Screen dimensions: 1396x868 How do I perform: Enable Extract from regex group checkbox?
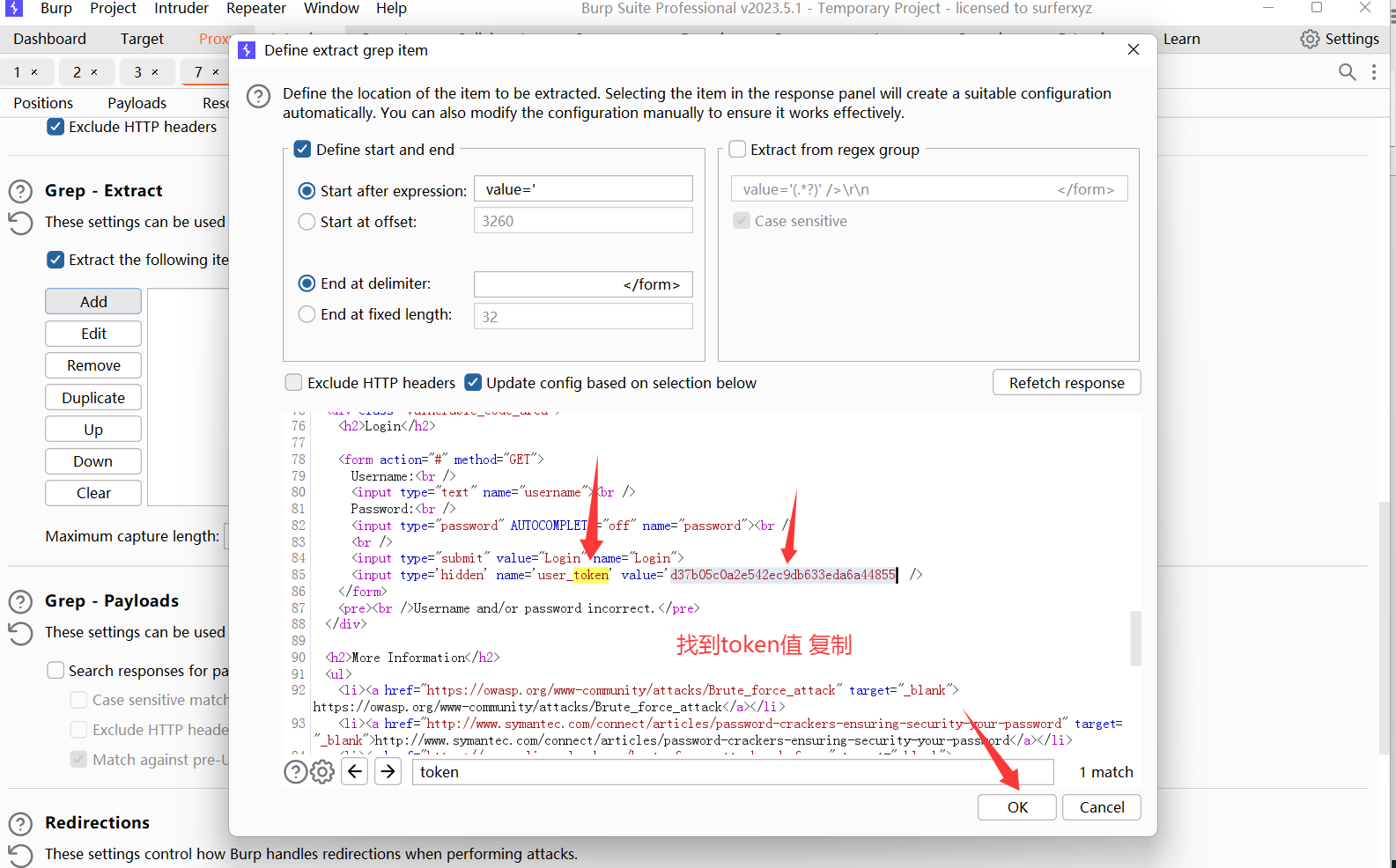pyautogui.click(x=737, y=149)
